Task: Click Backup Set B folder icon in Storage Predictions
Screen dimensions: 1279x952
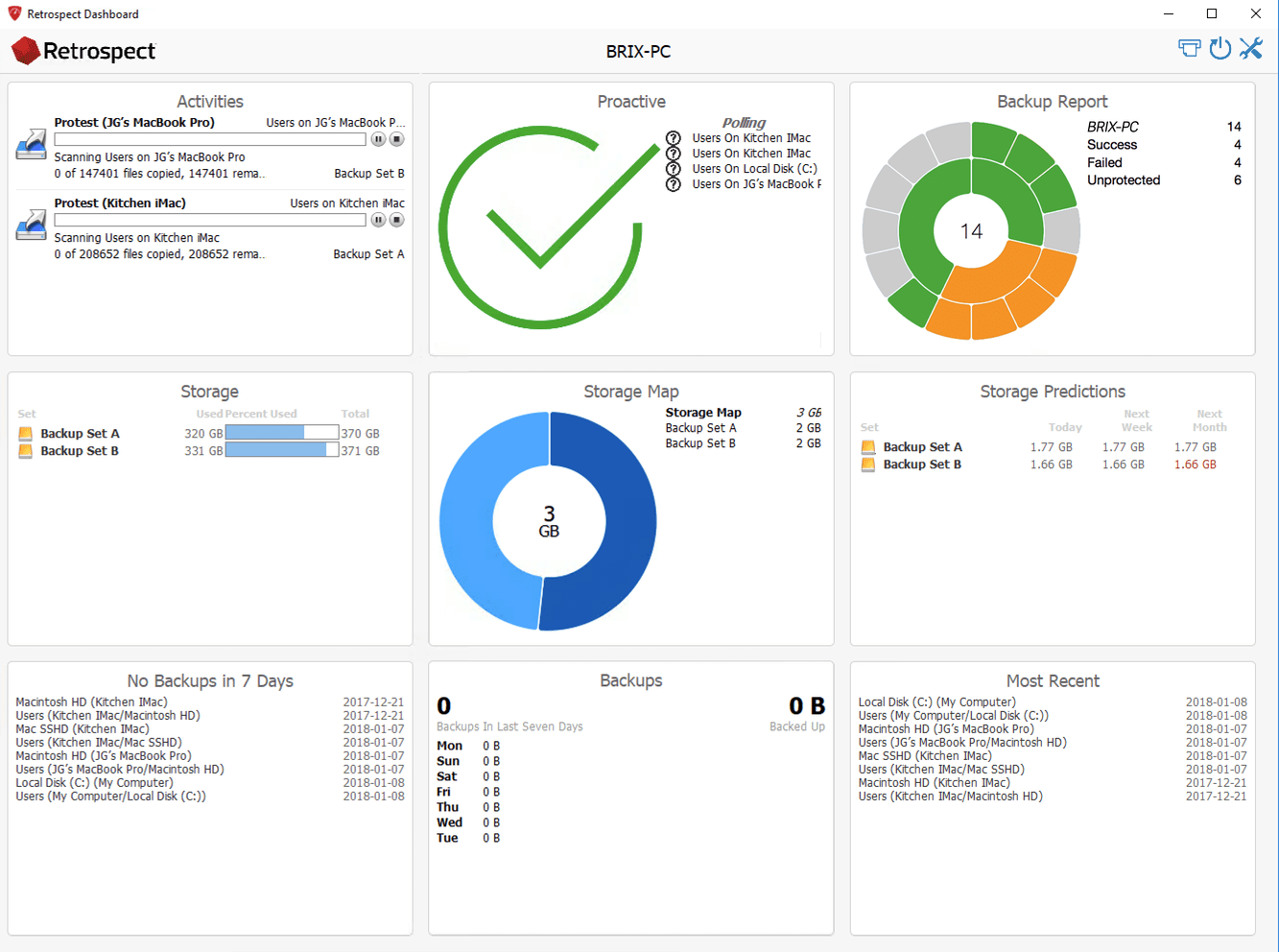Action: tap(868, 464)
